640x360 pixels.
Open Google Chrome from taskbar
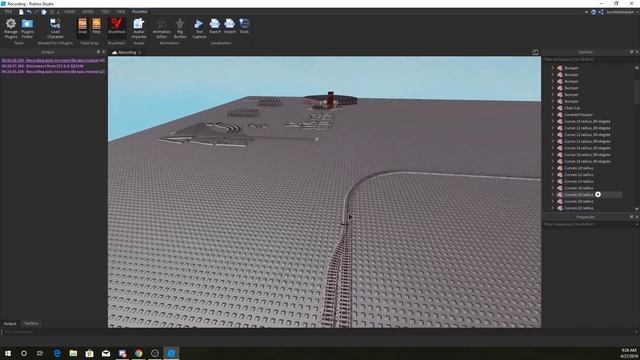[138, 353]
